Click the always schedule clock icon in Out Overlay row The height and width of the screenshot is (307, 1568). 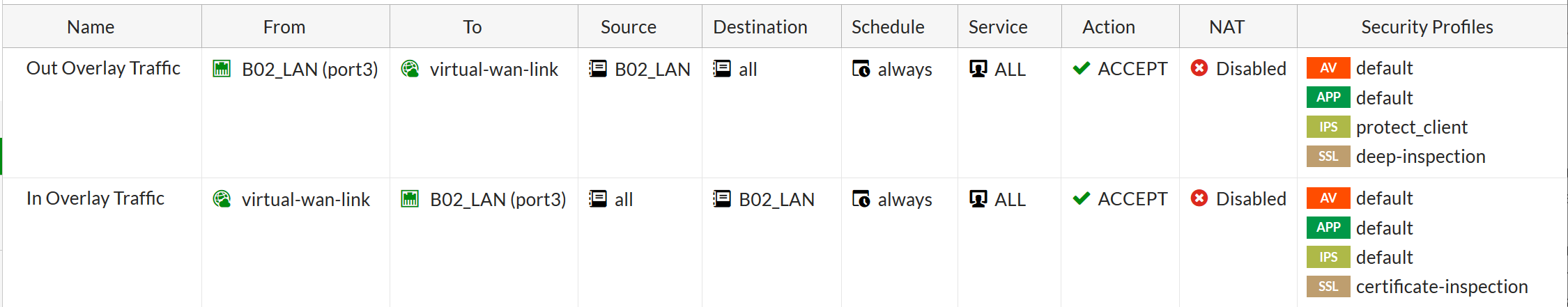pos(861,68)
